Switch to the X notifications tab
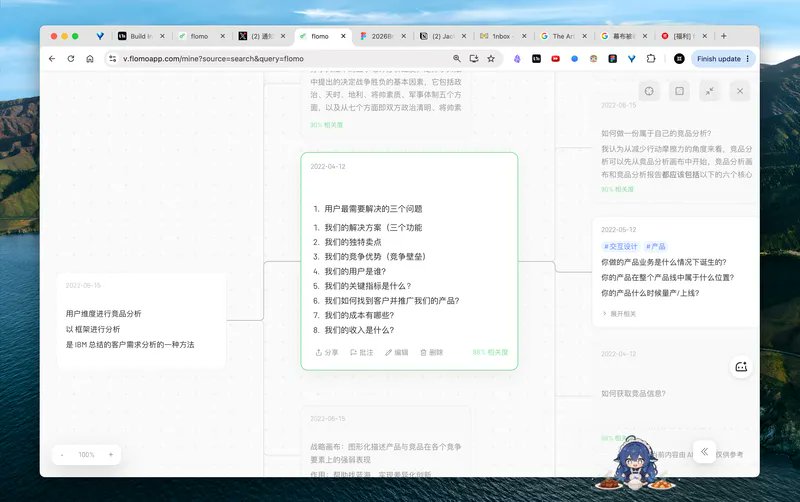This screenshot has height=502, width=800. coord(262,36)
